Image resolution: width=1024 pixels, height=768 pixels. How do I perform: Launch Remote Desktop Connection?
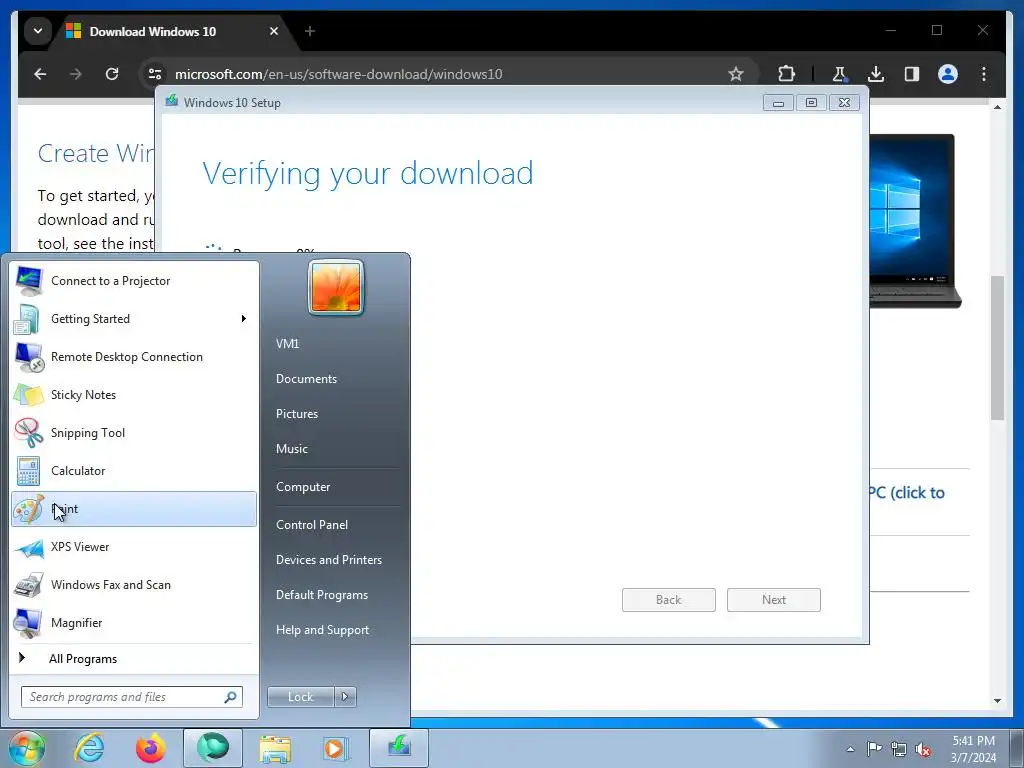(134, 357)
